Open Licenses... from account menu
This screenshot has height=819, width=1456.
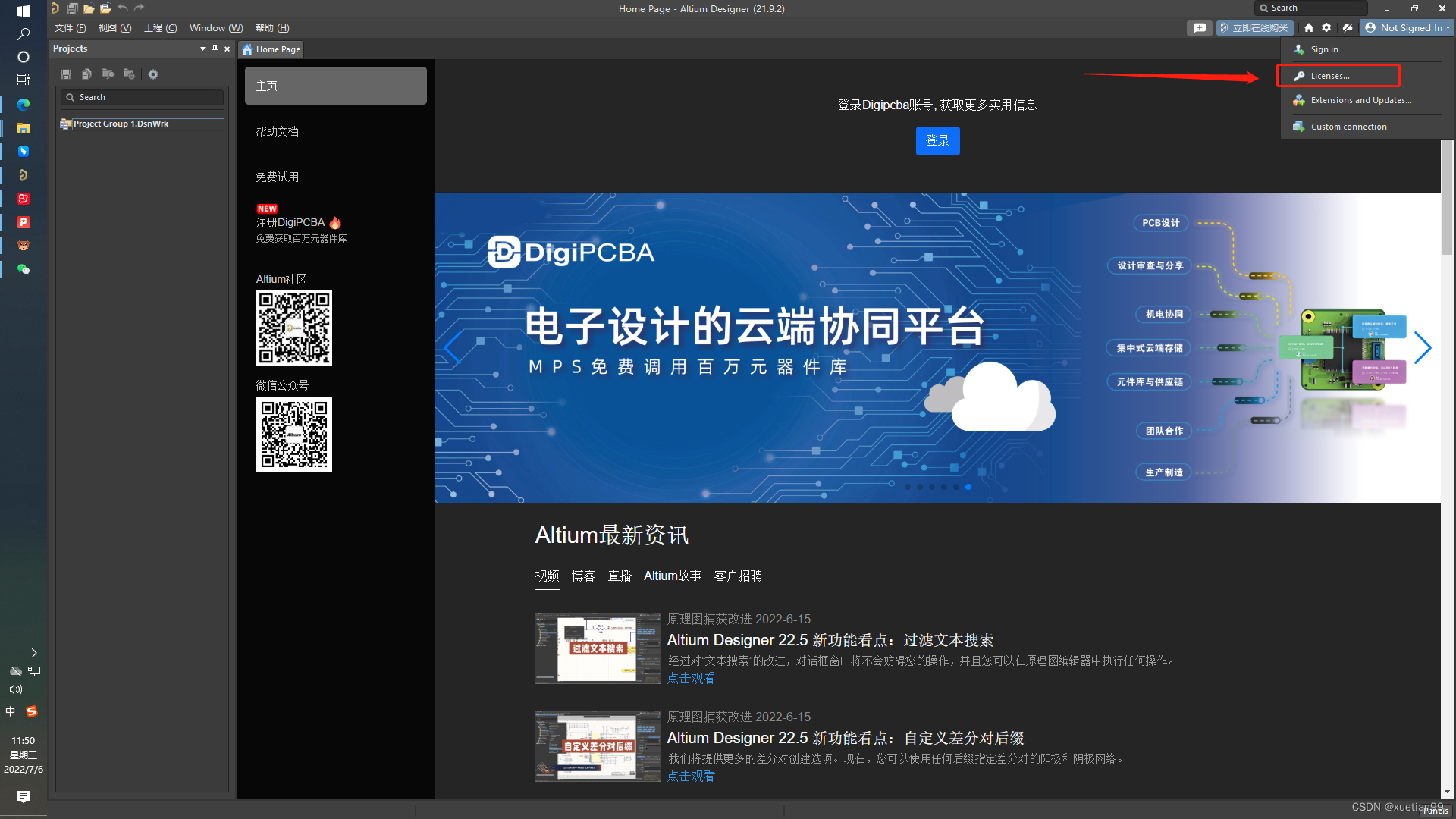pyautogui.click(x=1330, y=76)
